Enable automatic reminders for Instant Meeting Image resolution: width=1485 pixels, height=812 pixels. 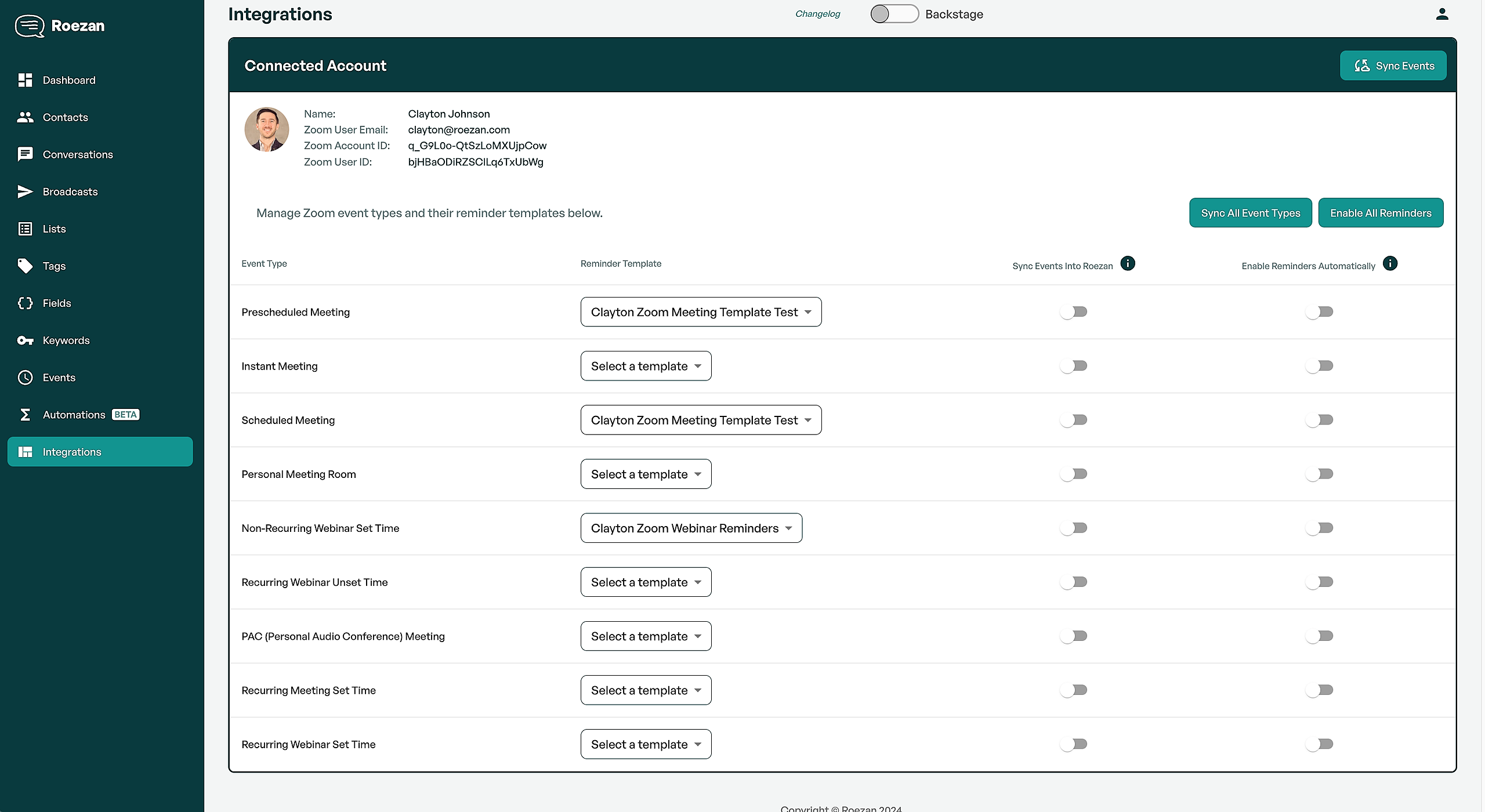click(x=1319, y=366)
